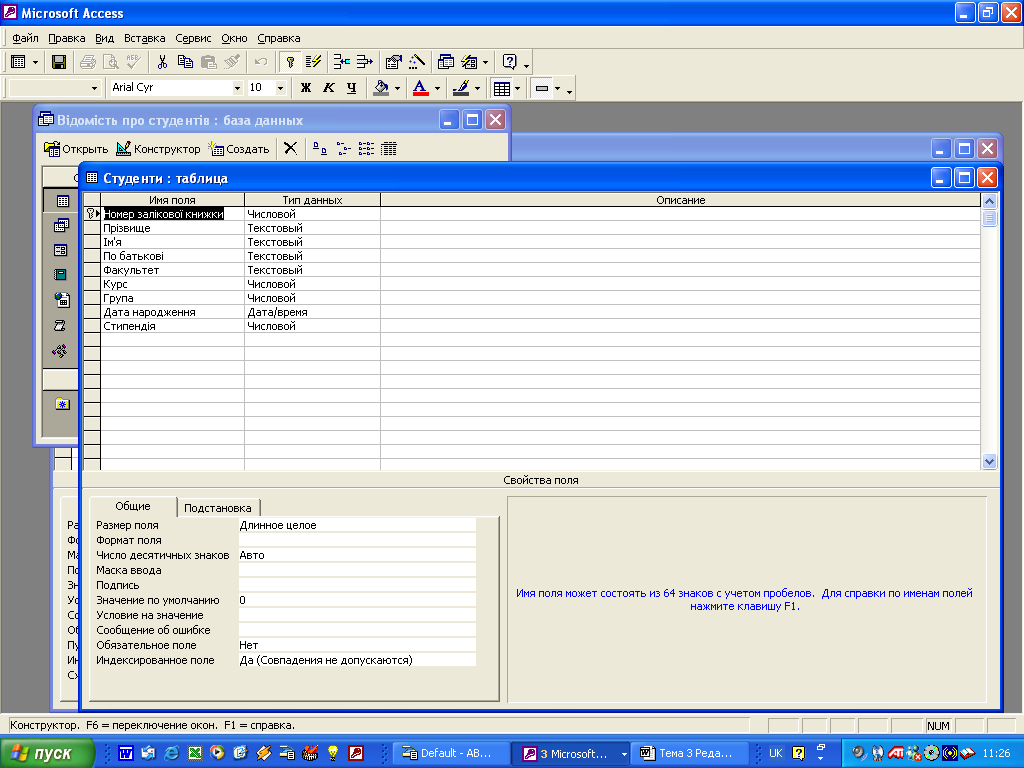
Task: Open the special effect dropdown arrow
Action: [x=557, y=88]
